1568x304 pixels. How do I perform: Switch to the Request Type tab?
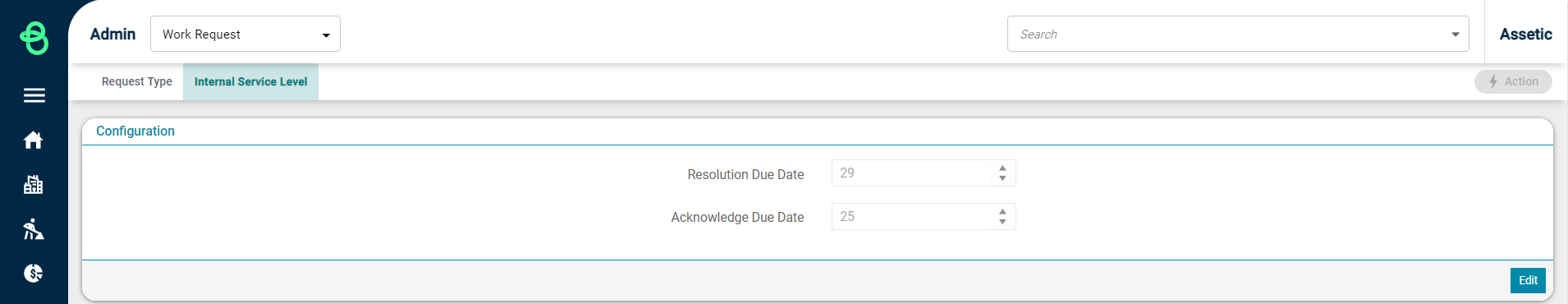137,81
